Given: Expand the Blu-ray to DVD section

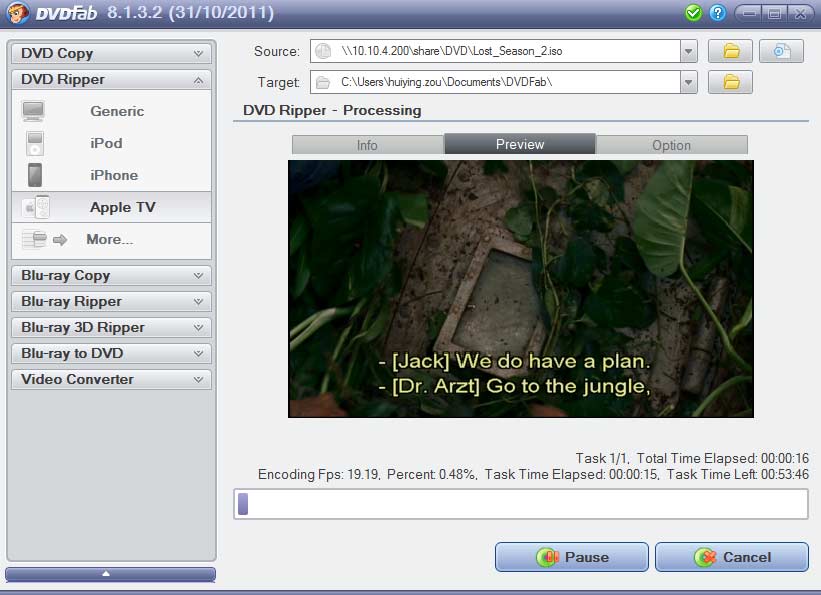Looking at the screenshot, I should coord(112,354).
